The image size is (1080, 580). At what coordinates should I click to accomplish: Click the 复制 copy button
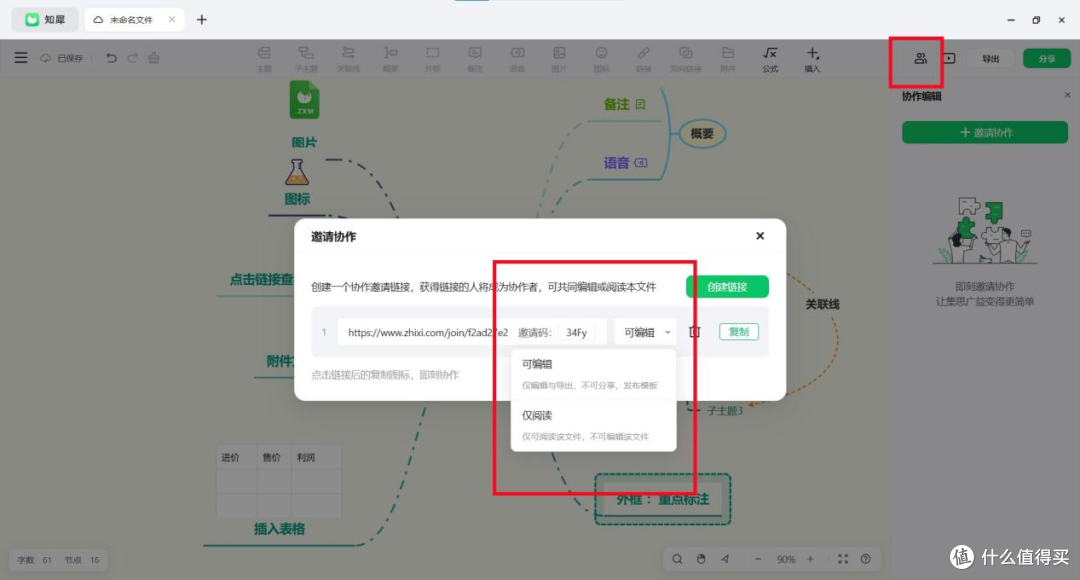[x=739, y=332]
